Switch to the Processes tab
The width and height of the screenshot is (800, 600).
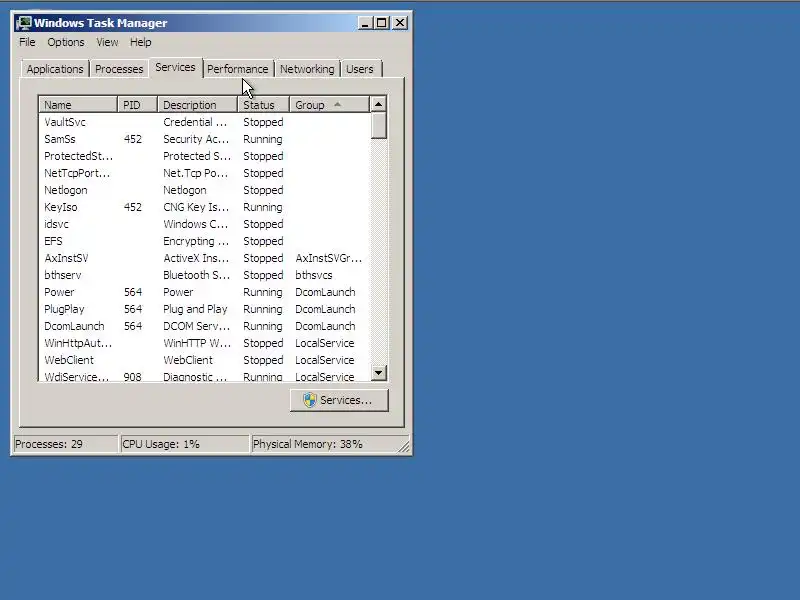tap(119, 69)
